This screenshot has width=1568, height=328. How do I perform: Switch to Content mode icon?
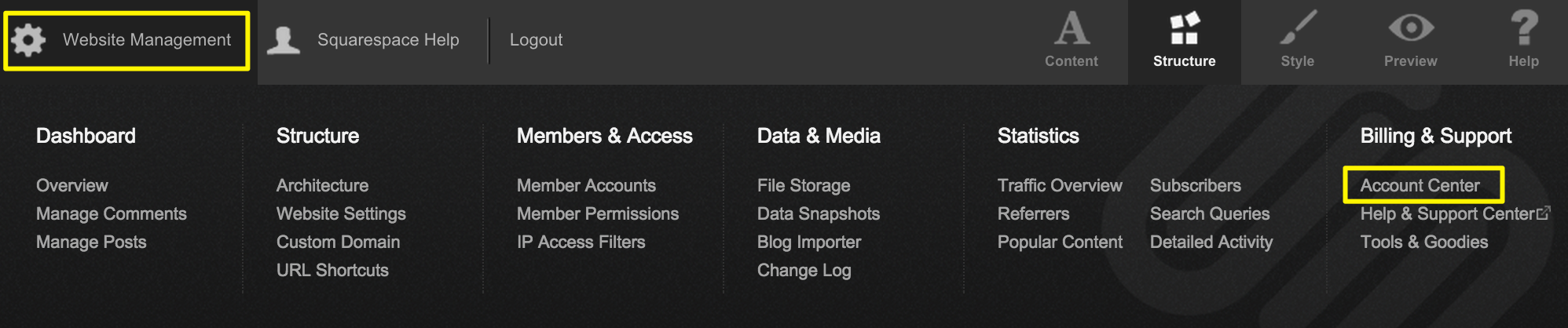[x=1071, y=29]
